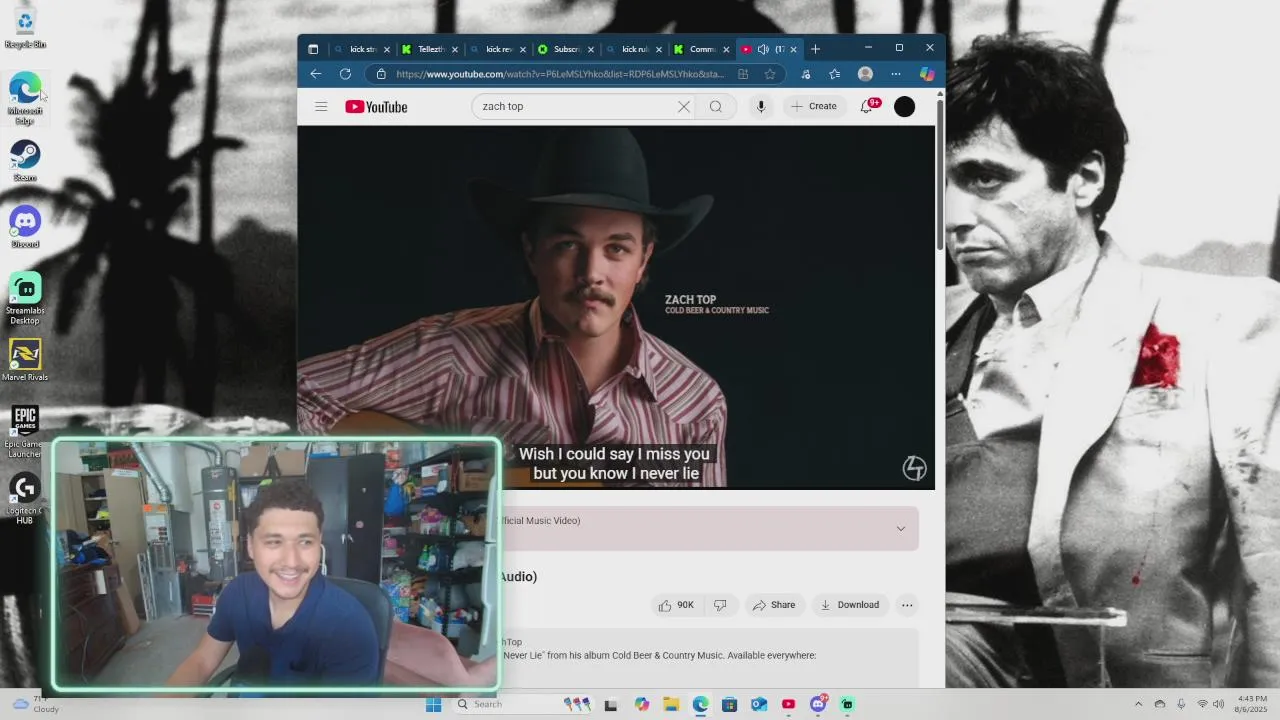Run the YouTube search magnifier button
Screen dimensions: 1280x720
click(716, 106)
